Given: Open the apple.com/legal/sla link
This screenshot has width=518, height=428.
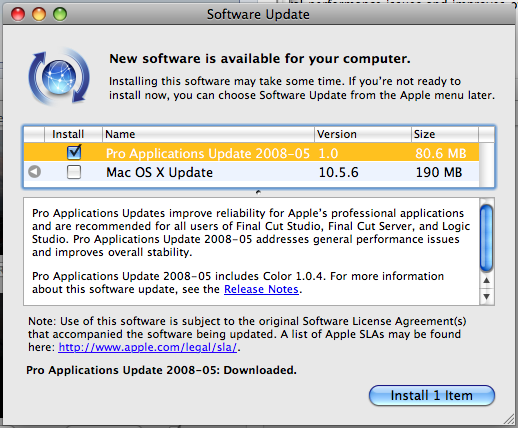Looking at the screenshot, I should 148,347.
